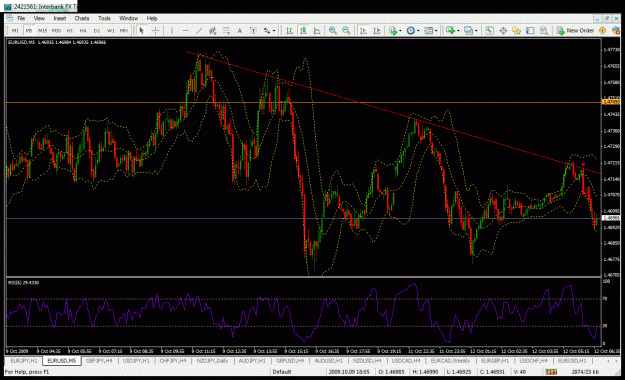Switch to GBPJPY,H4 chart tab

coord(99,360)
